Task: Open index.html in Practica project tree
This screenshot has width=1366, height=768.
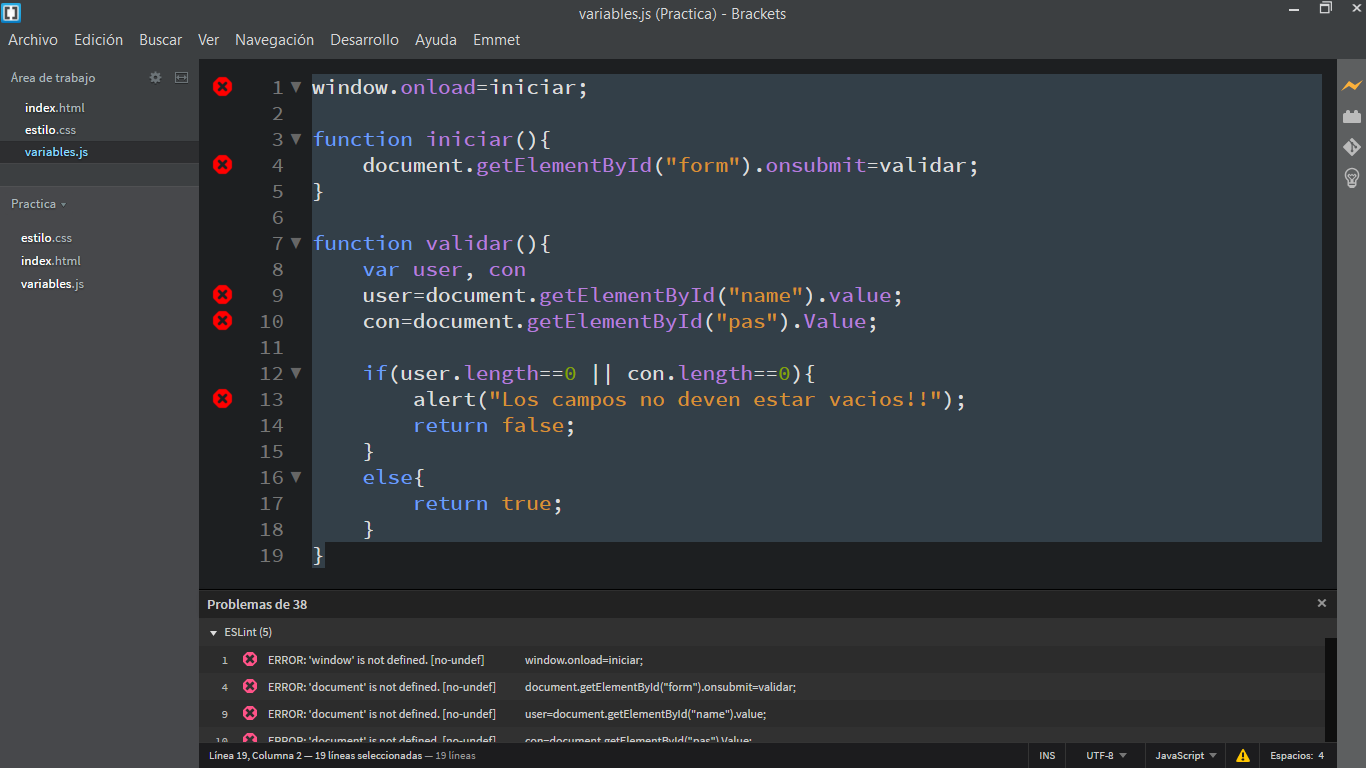Action: coord(51,261)
